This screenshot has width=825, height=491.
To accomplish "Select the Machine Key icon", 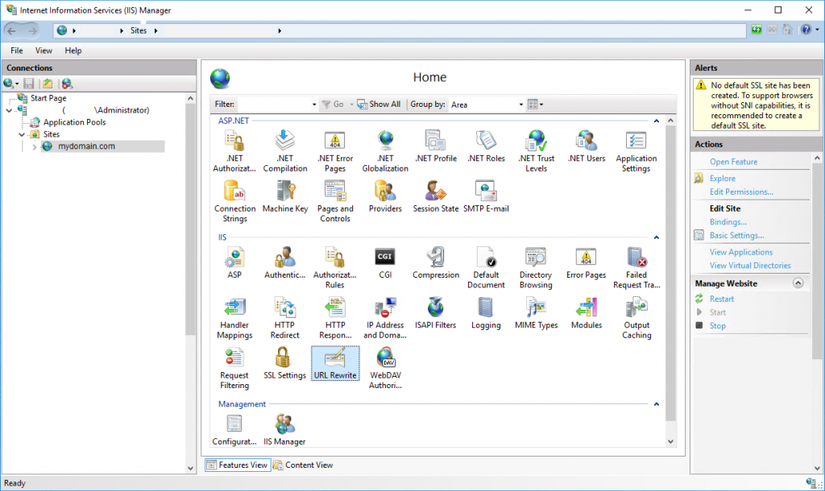I will pyautogui.click(x=285, y=197).
